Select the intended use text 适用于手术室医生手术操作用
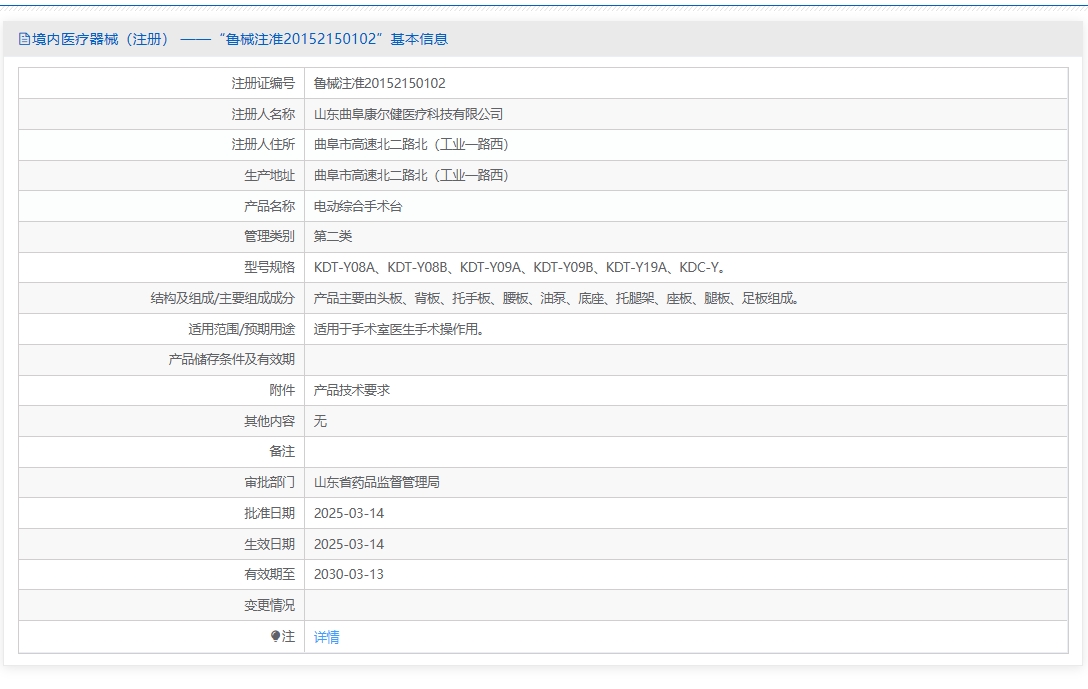Viewport: 1088px width, 689px height. 399,329
